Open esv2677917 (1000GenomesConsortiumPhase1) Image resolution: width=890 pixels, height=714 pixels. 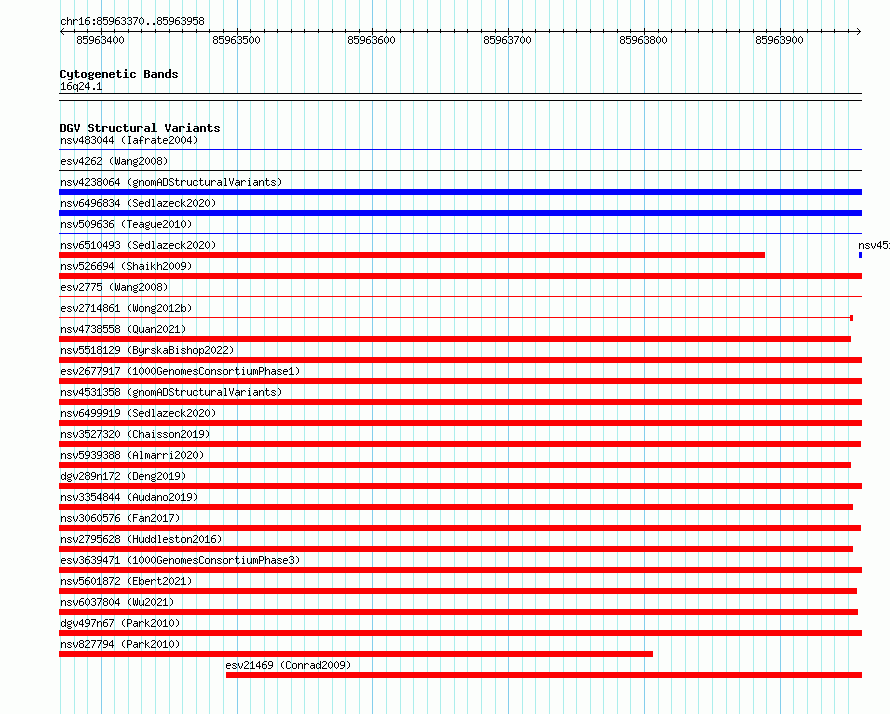[x=180, y=371]
